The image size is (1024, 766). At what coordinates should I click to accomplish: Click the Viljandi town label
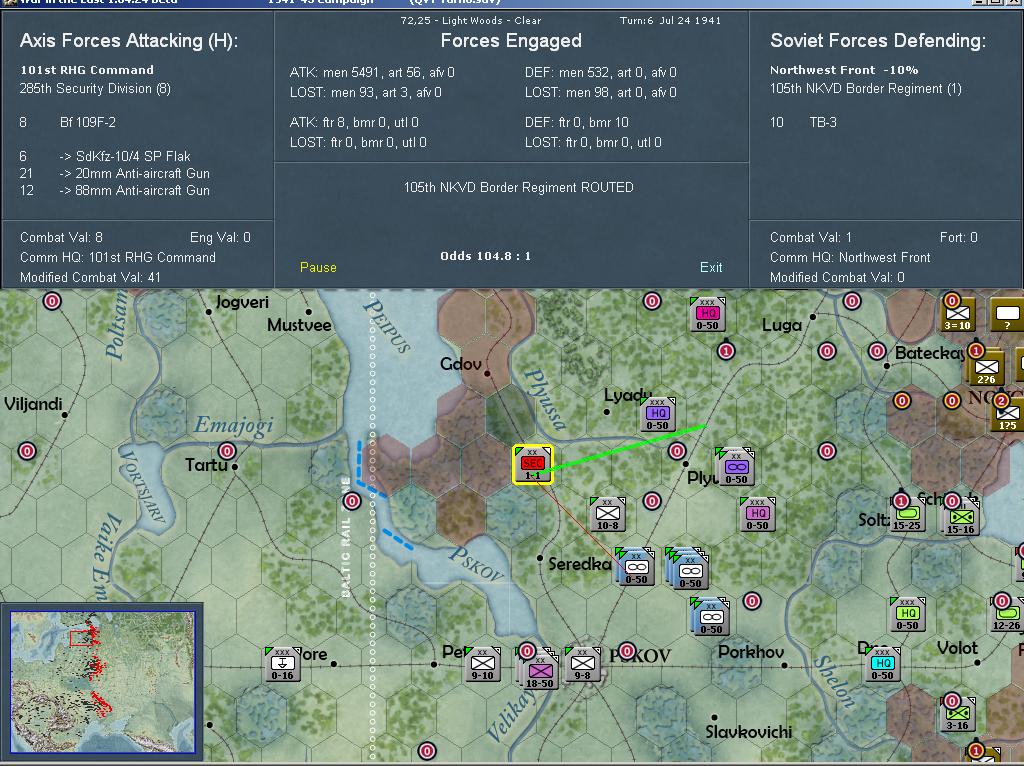[33, 404]
